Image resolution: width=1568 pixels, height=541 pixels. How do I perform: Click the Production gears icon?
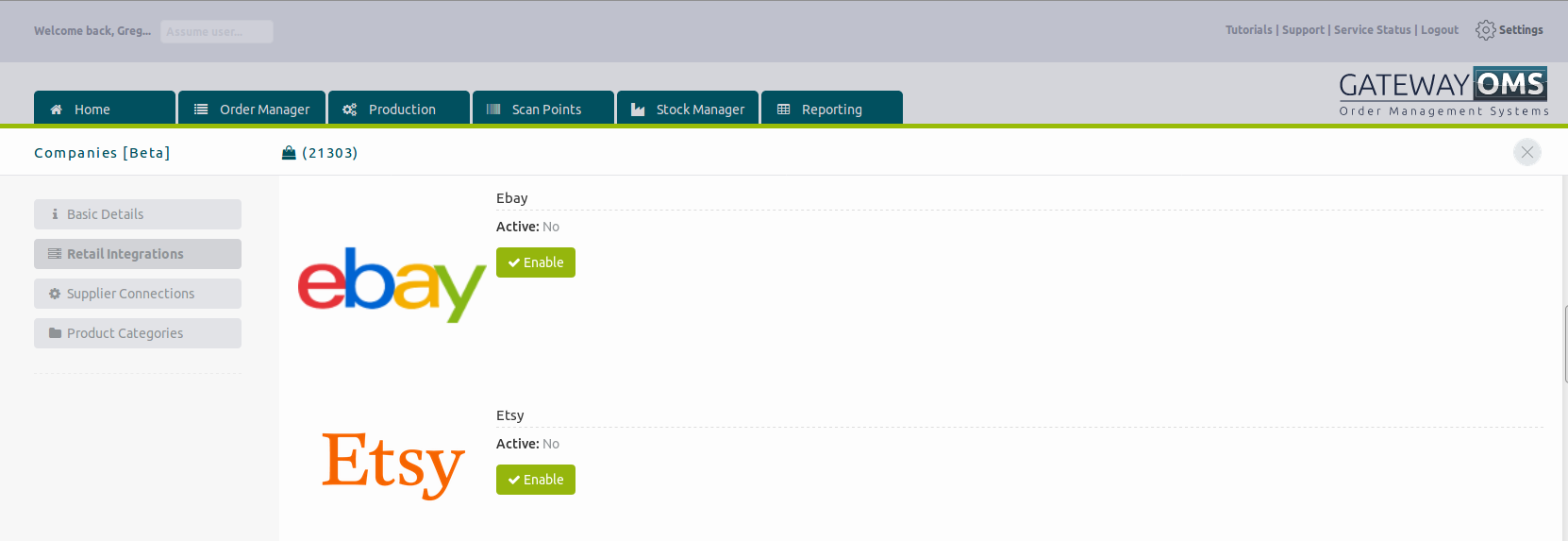[350, 110]
